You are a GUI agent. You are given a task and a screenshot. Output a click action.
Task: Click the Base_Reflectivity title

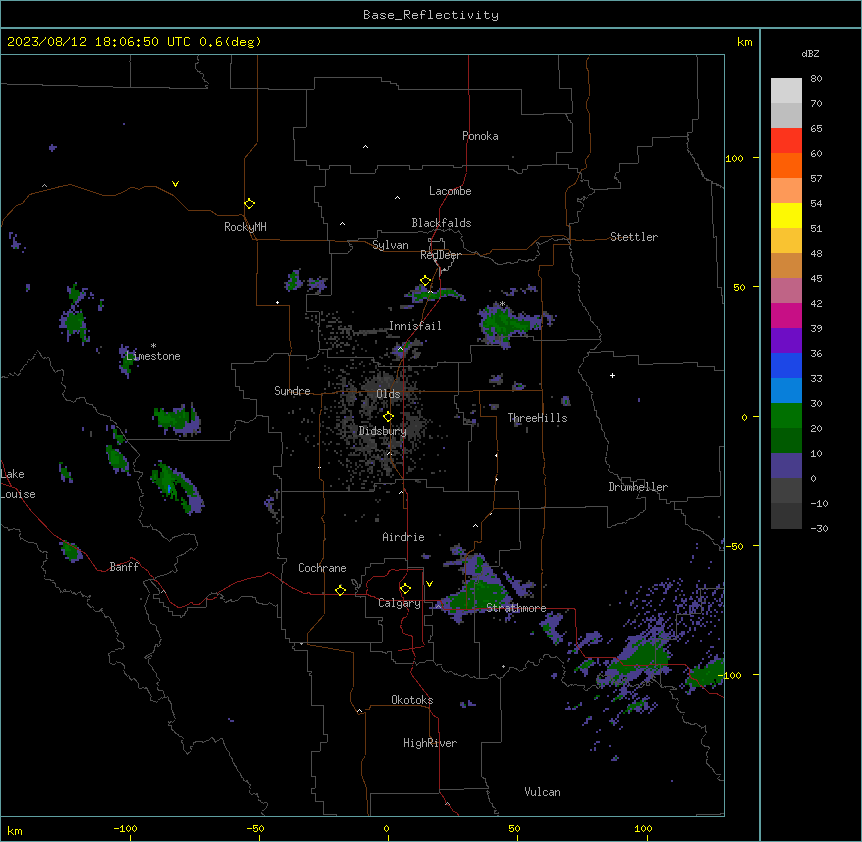click(431, 15)
